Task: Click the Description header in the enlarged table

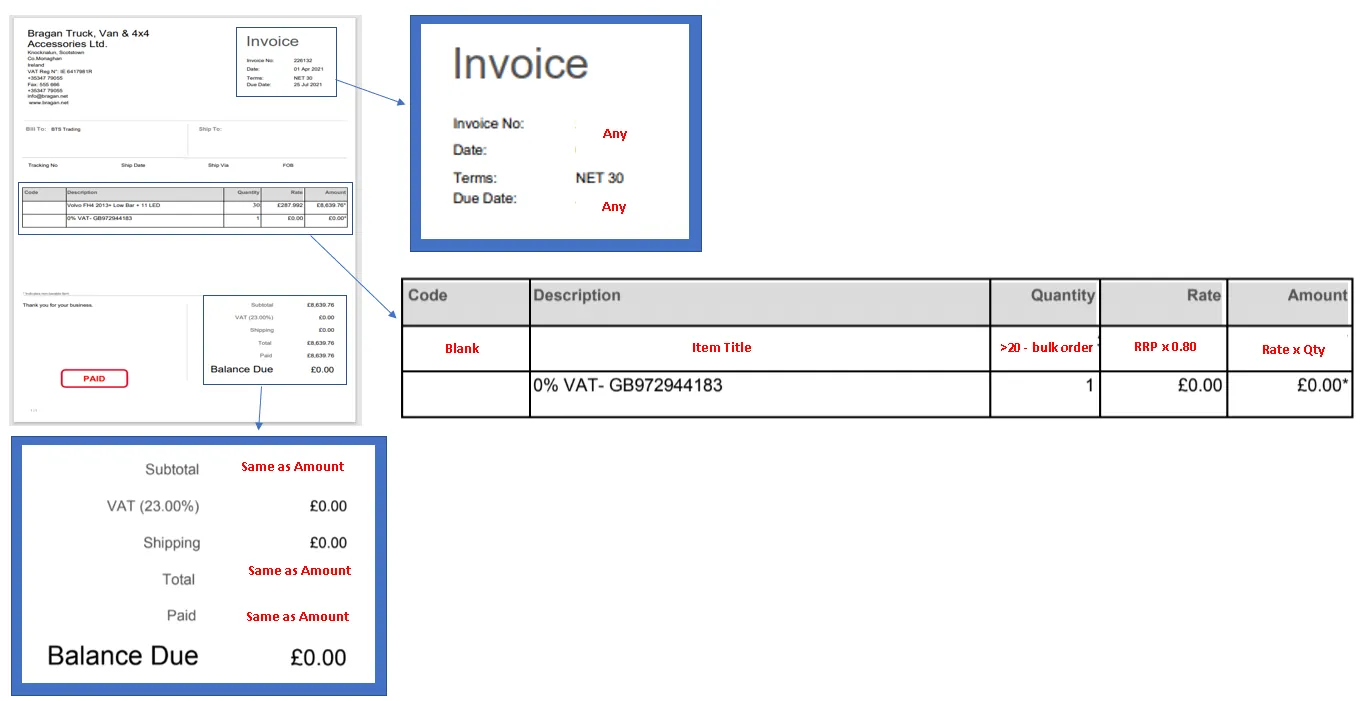Action: pos(577,295)
